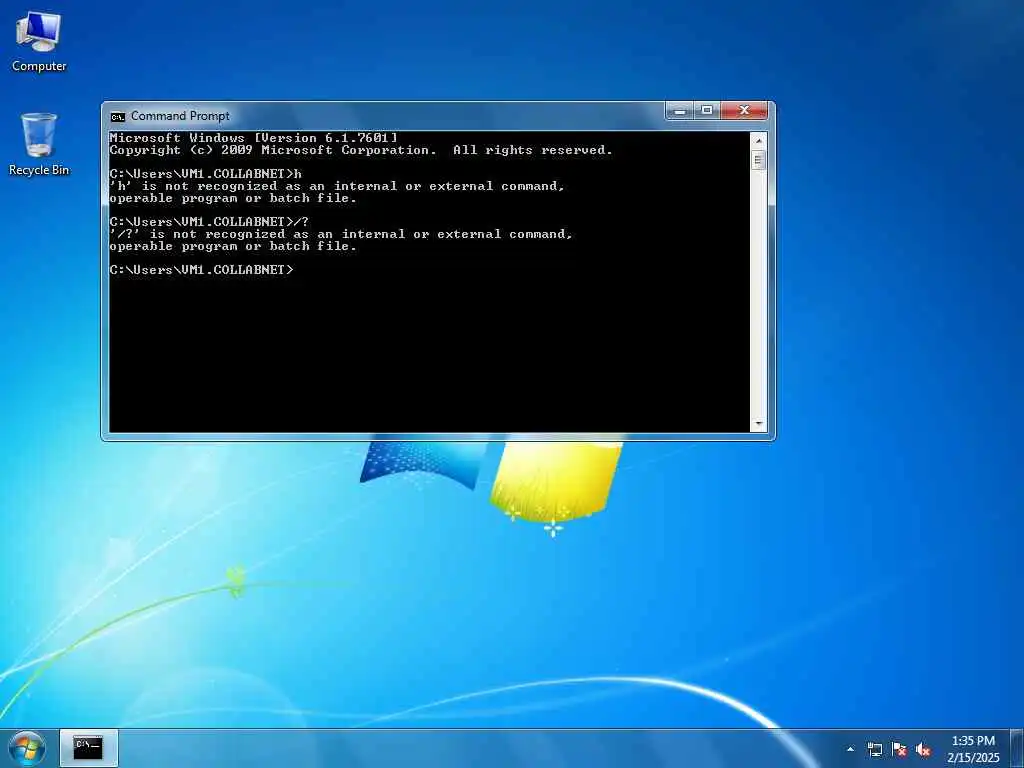Click the prompt line ending with '>/?'

209,222
